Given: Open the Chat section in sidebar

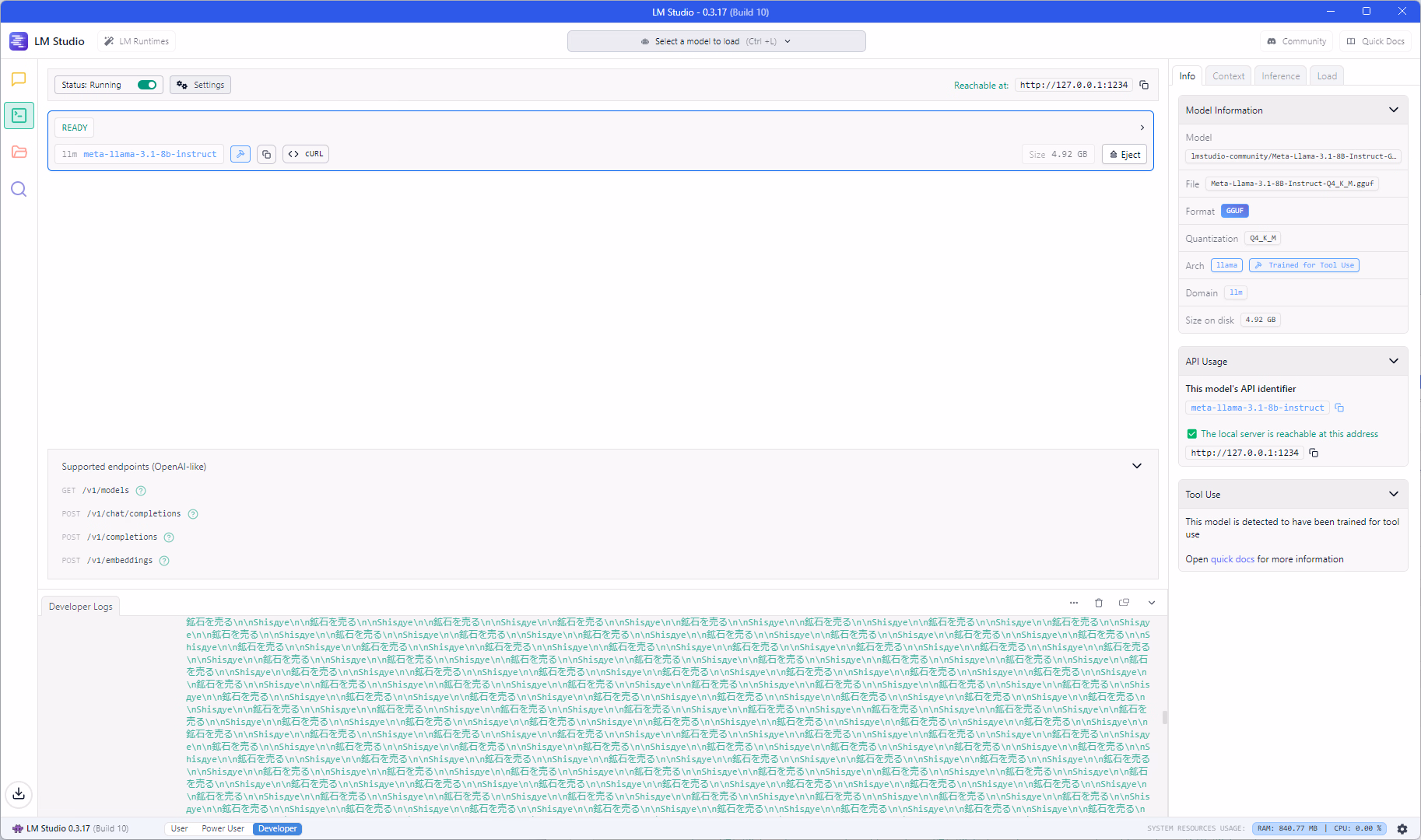Looking at the screenshot, I should click(19, 79).
